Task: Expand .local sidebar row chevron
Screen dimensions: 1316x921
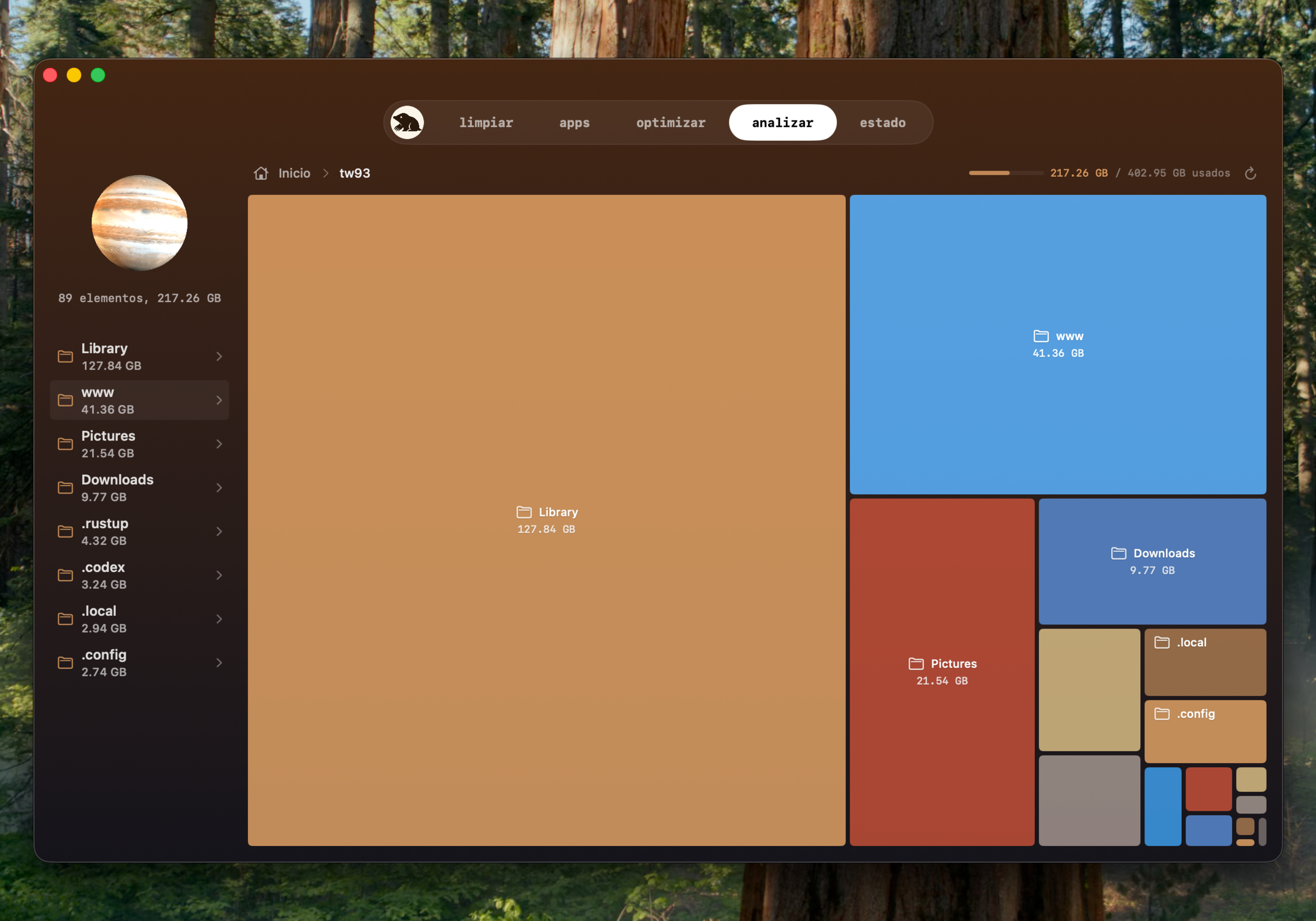Action: coord(219,618)
